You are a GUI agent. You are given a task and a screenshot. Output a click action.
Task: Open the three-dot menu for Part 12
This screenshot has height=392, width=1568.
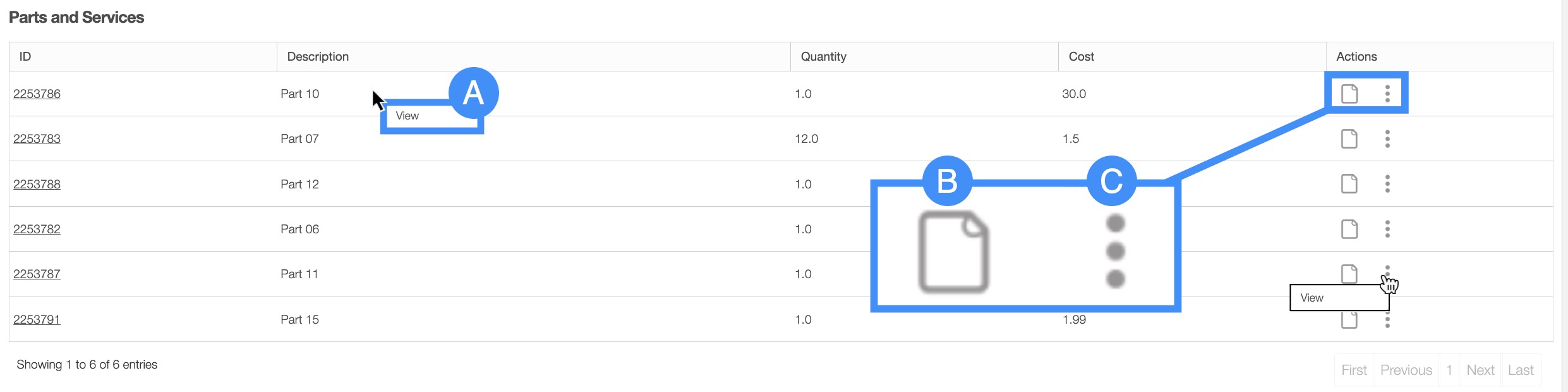[1387, 184]
